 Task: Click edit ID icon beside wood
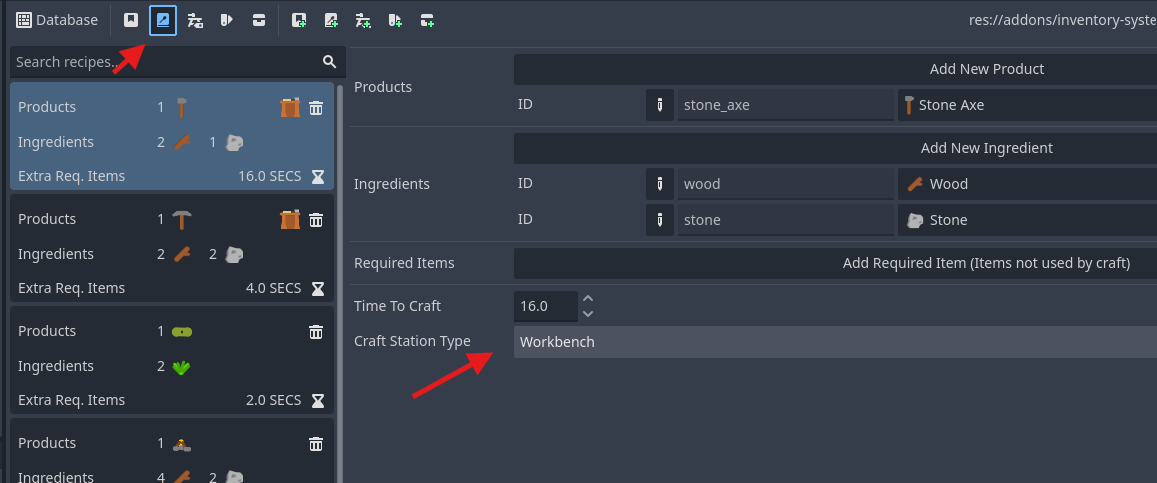(x=660, y=184)
